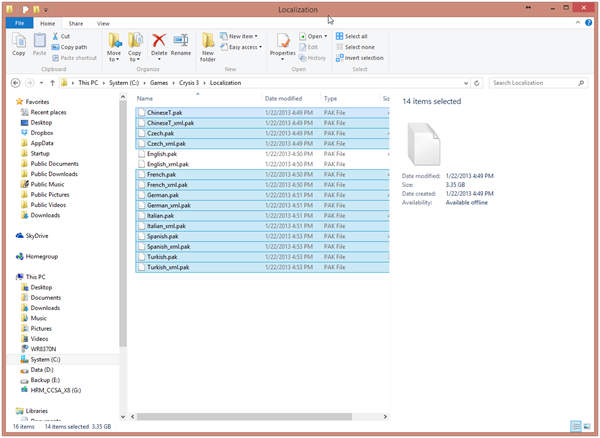This screenshot has height=438, width=600.
Task: Open the New item dropdown
Action: pyautogui.click(x=239, y=36)
